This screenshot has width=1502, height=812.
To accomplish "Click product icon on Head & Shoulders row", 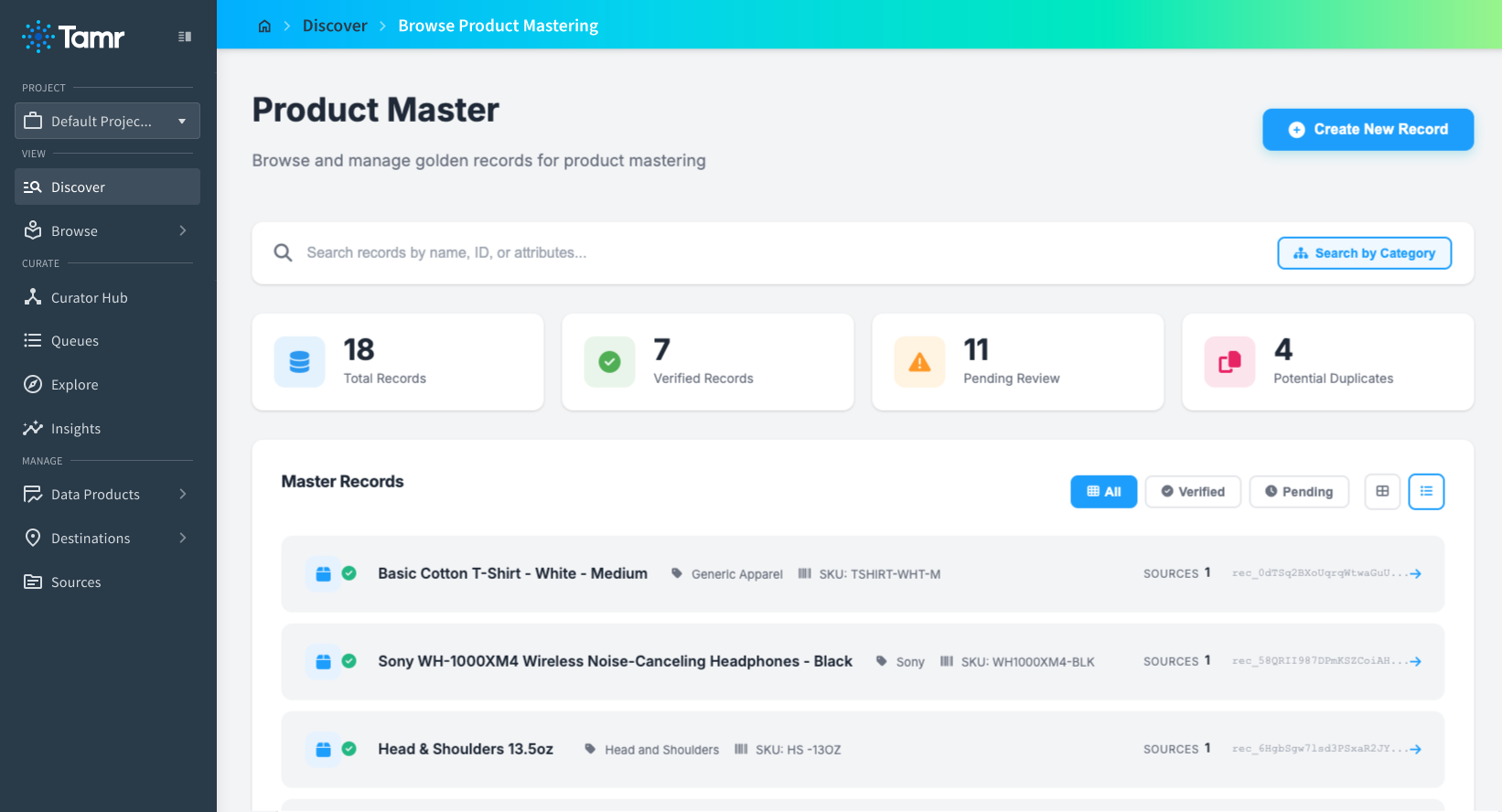I will 323,750.
